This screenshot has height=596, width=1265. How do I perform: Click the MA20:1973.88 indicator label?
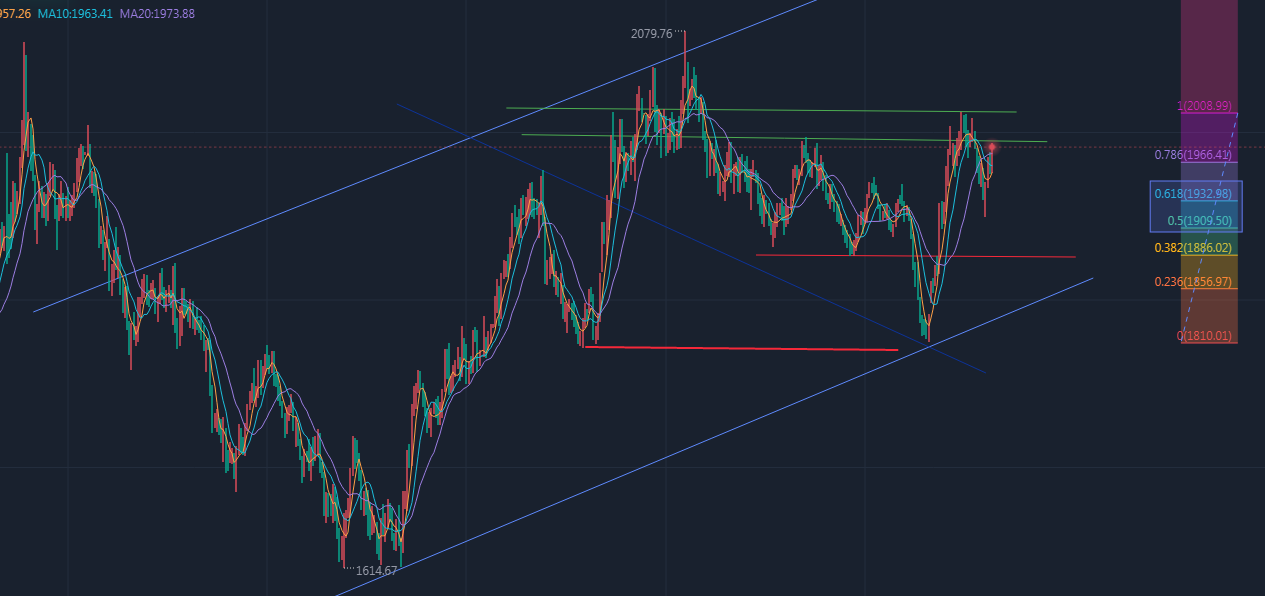[x=157, y=14]
